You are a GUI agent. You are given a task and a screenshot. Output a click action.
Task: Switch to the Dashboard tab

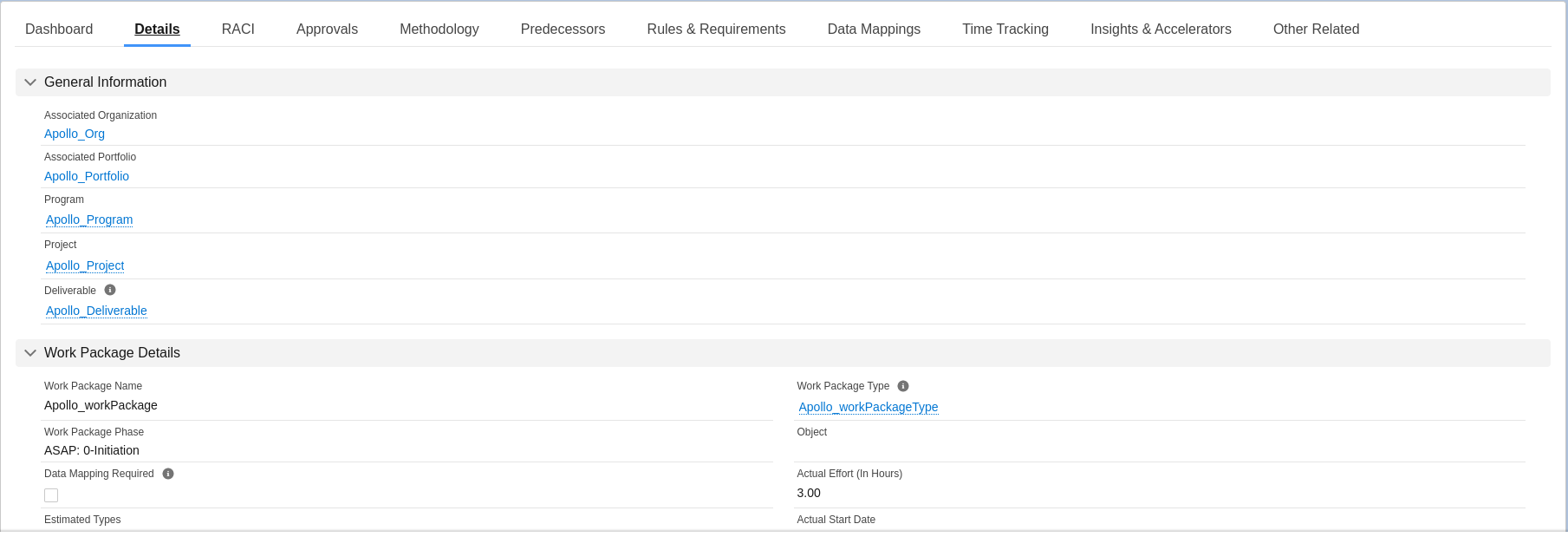[59, 29]
